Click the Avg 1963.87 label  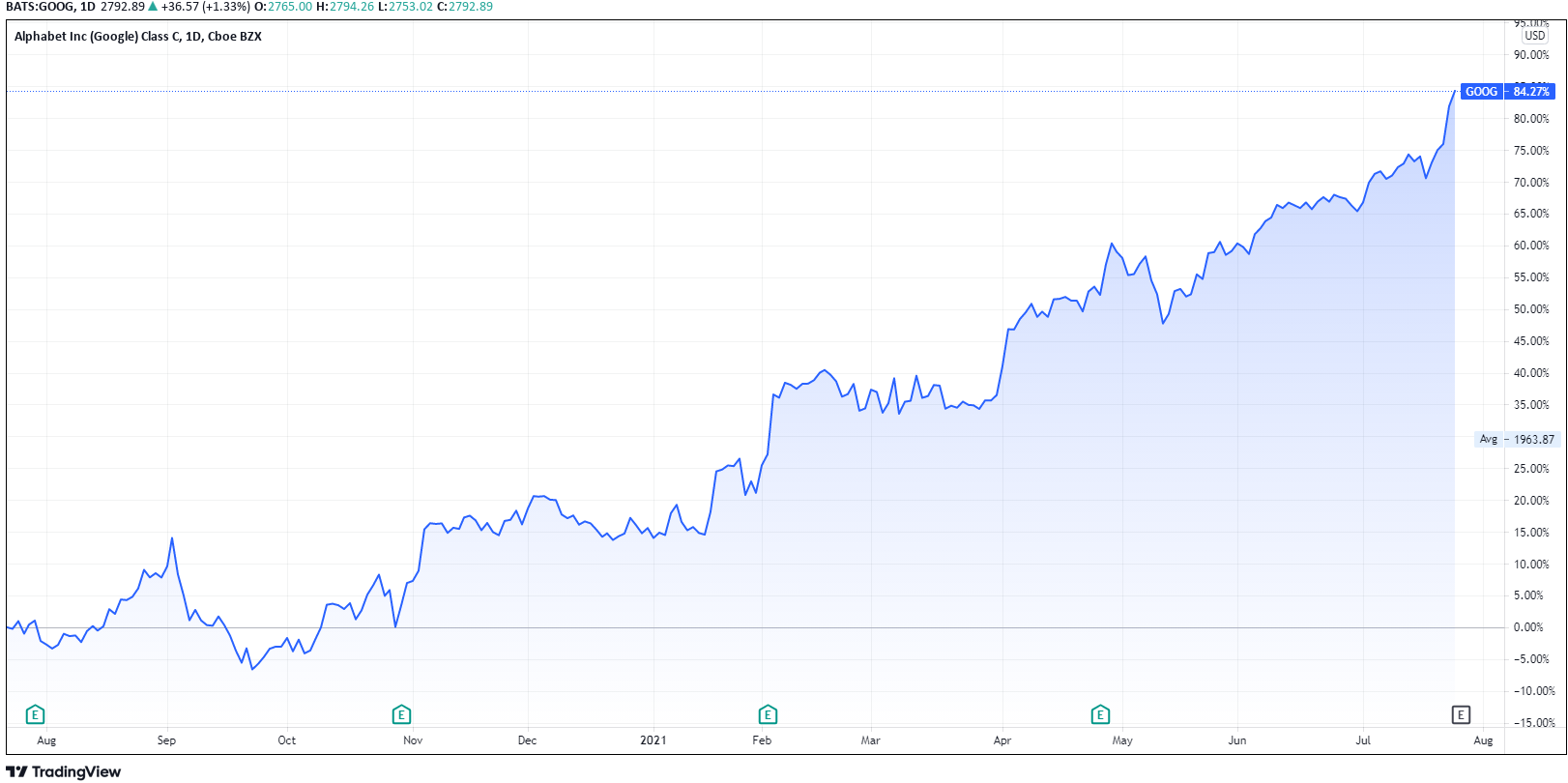(1517, 439)
